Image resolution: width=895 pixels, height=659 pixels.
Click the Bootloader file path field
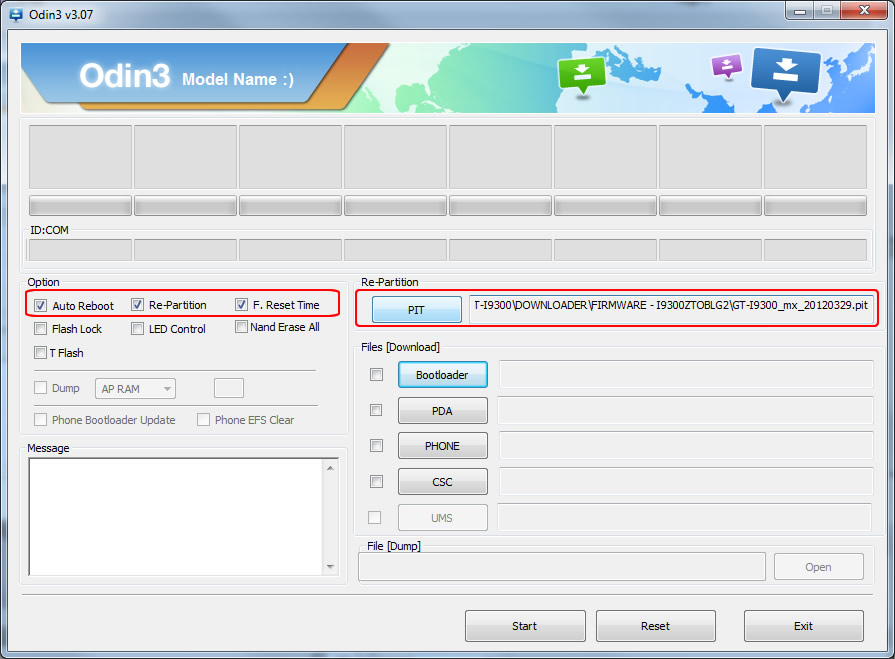point(686,374)
